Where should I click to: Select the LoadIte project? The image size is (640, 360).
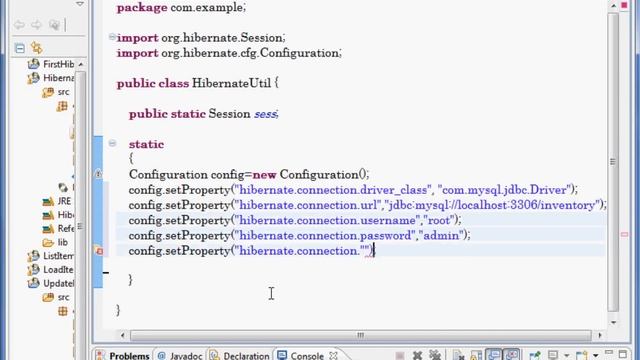click(51, 269)
